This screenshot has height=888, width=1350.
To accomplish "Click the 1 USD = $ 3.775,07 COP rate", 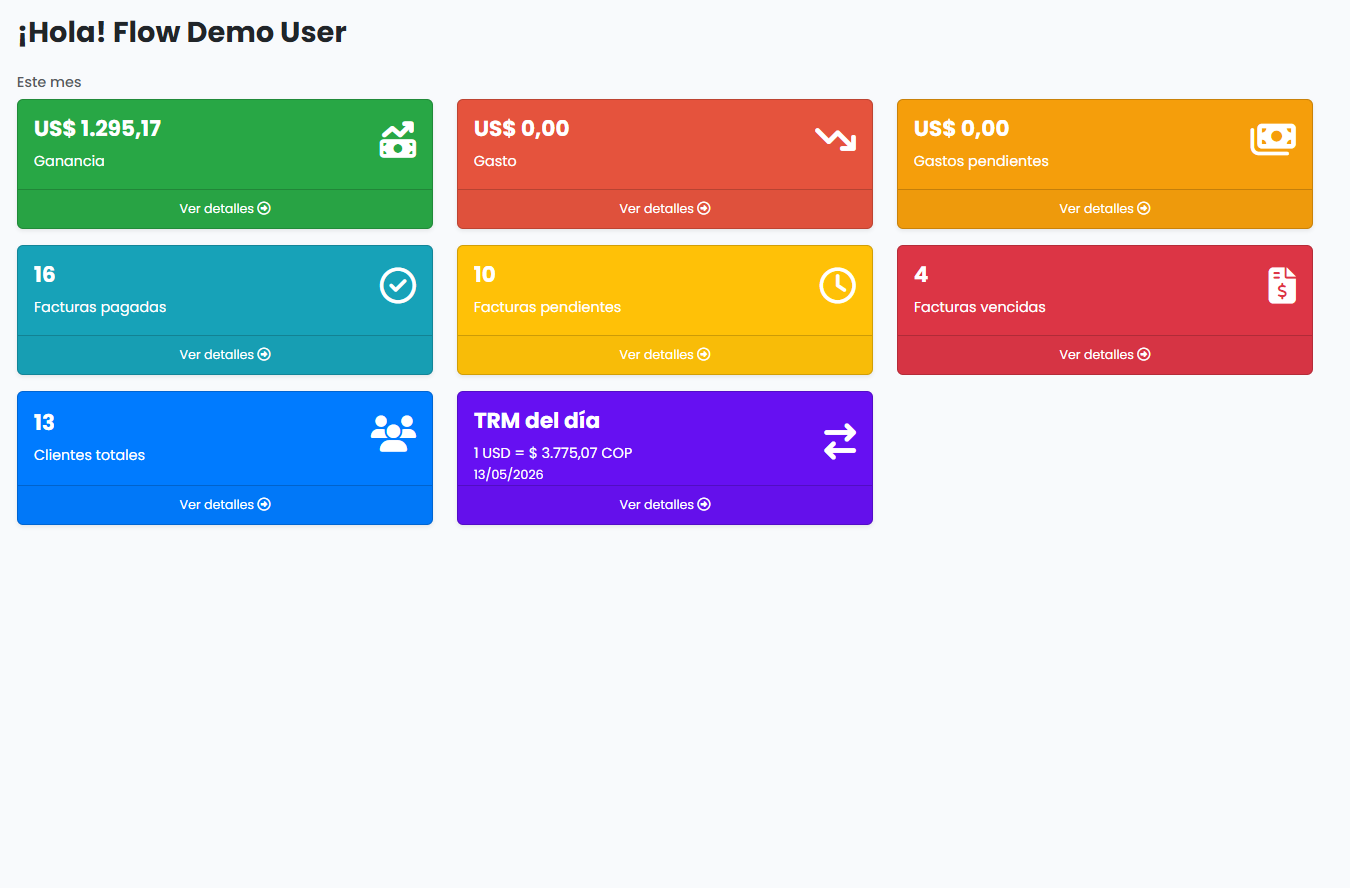I will click(553, 453).
